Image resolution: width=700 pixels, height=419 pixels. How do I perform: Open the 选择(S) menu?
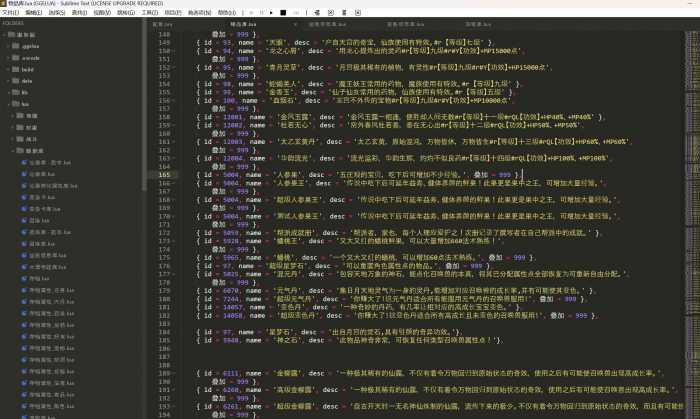(x=57, y=13)
